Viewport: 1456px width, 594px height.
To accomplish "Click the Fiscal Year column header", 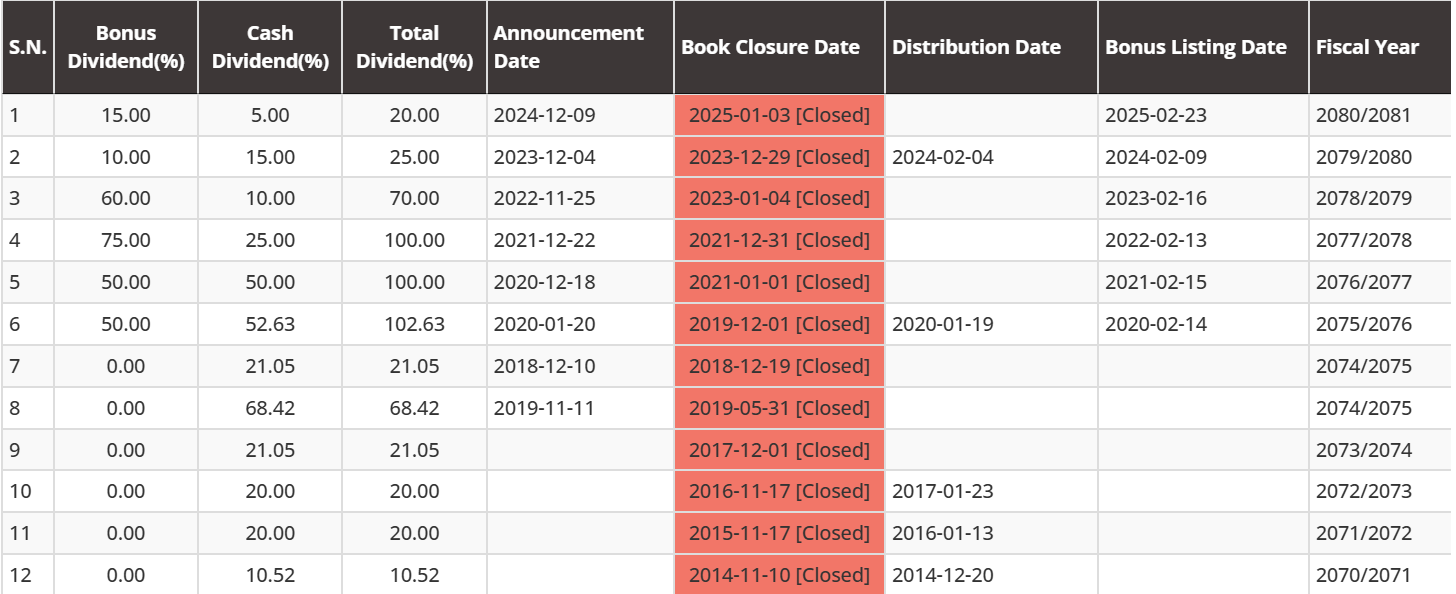I will tap(1366, 47).
